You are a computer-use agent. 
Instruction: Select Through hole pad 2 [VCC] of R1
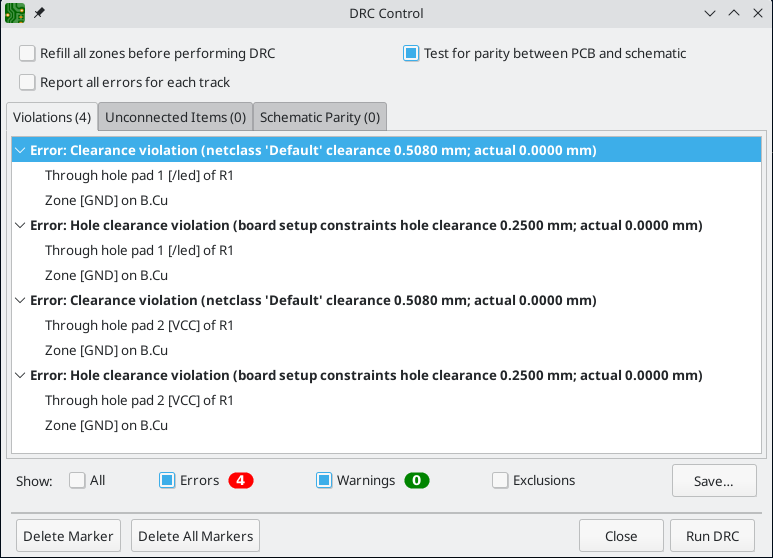tap(139, 326)
